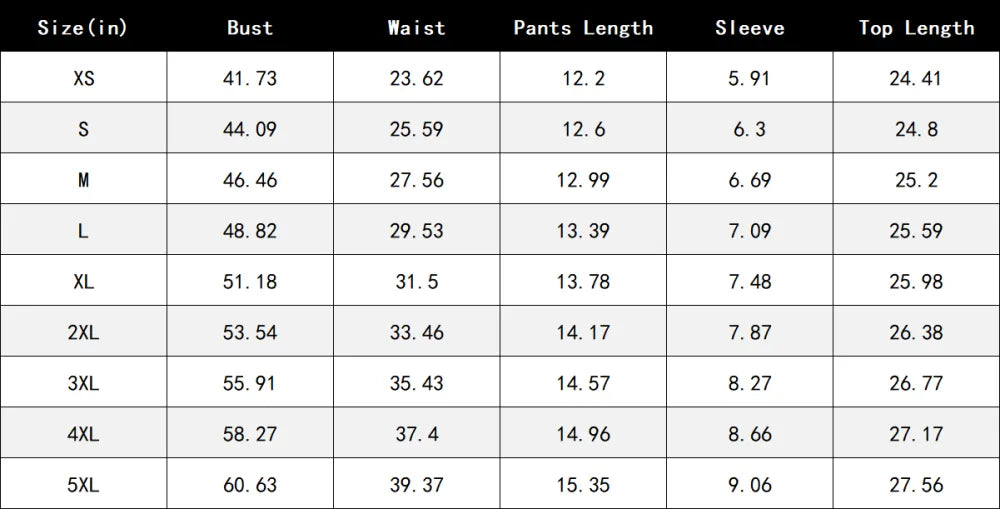Select the 2XL row label
The image size is (1000, 509).
[x=84, y=332]
